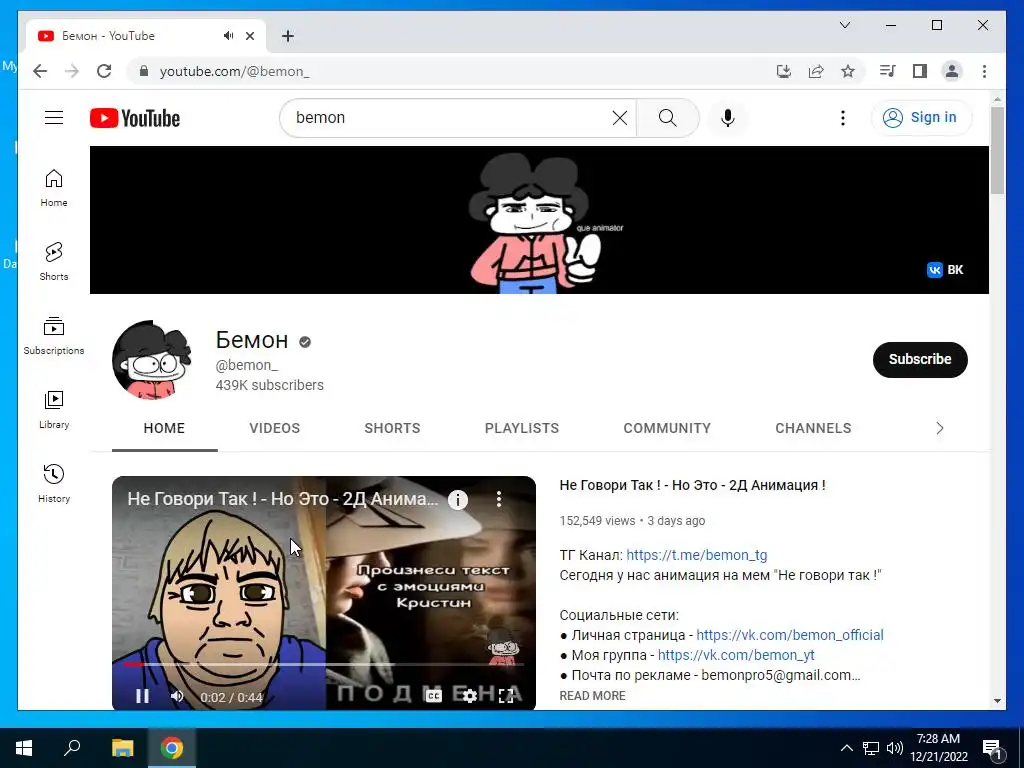The image size is (1024, 768).
Task: Open History in the left sidebar
Action: click(x=54, y=483)
